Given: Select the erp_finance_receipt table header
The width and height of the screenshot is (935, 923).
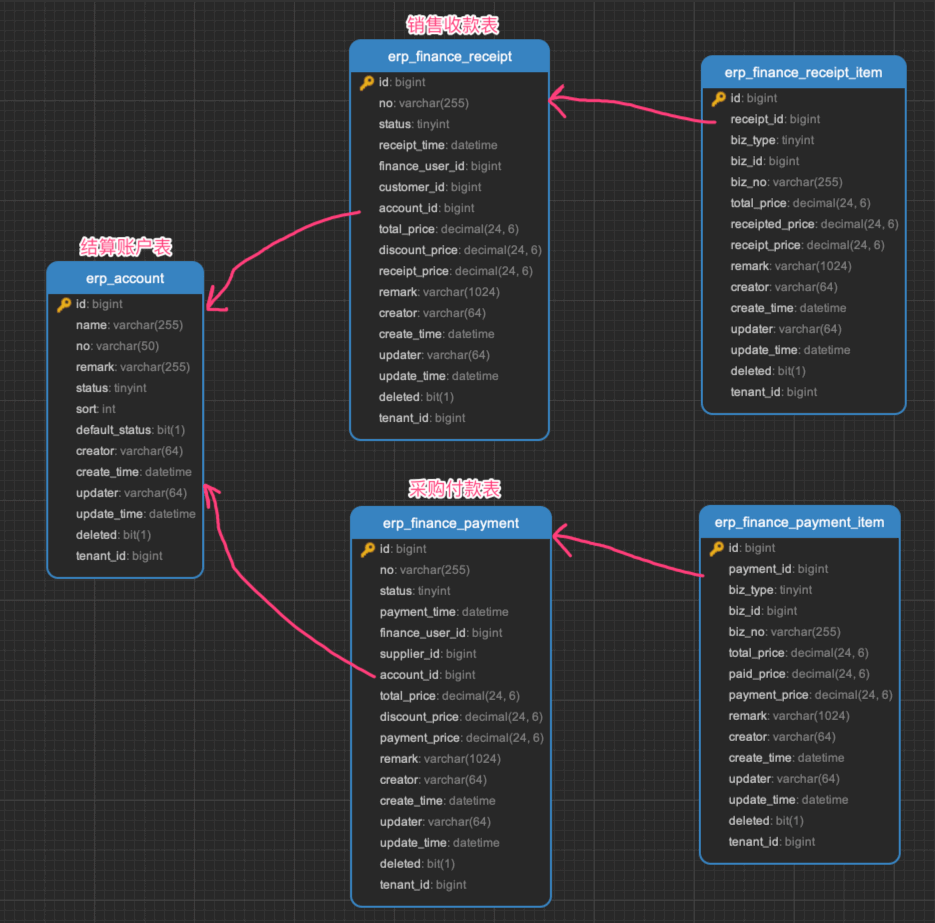Looking at the screenshot, I should coord(449,56).
